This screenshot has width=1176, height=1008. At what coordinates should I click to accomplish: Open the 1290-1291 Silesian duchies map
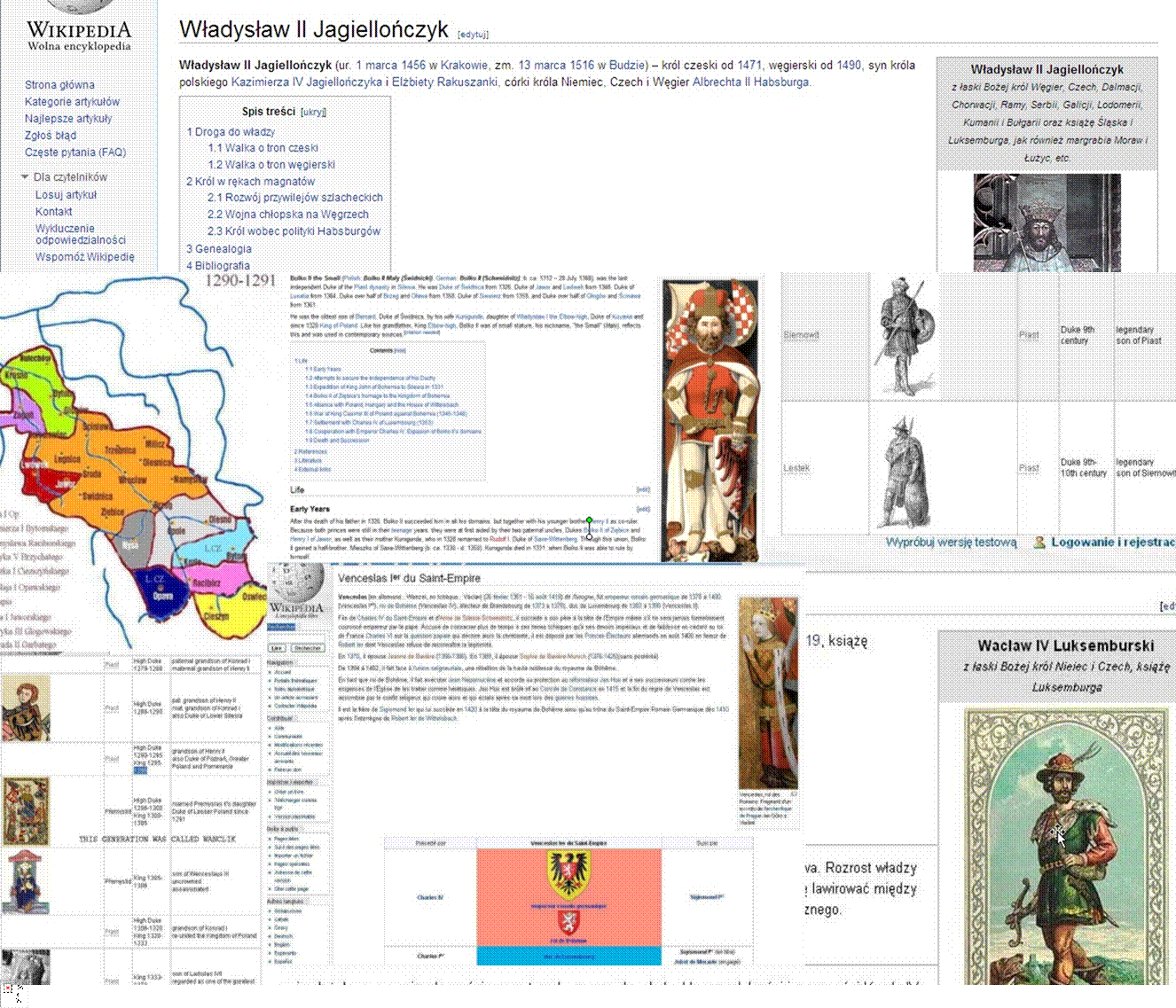(x=133, y=461)
